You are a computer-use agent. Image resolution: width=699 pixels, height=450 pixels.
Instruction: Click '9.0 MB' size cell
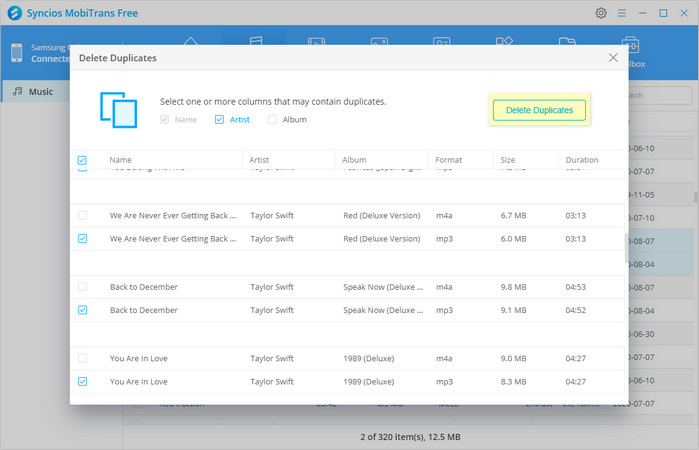(513, 358)
